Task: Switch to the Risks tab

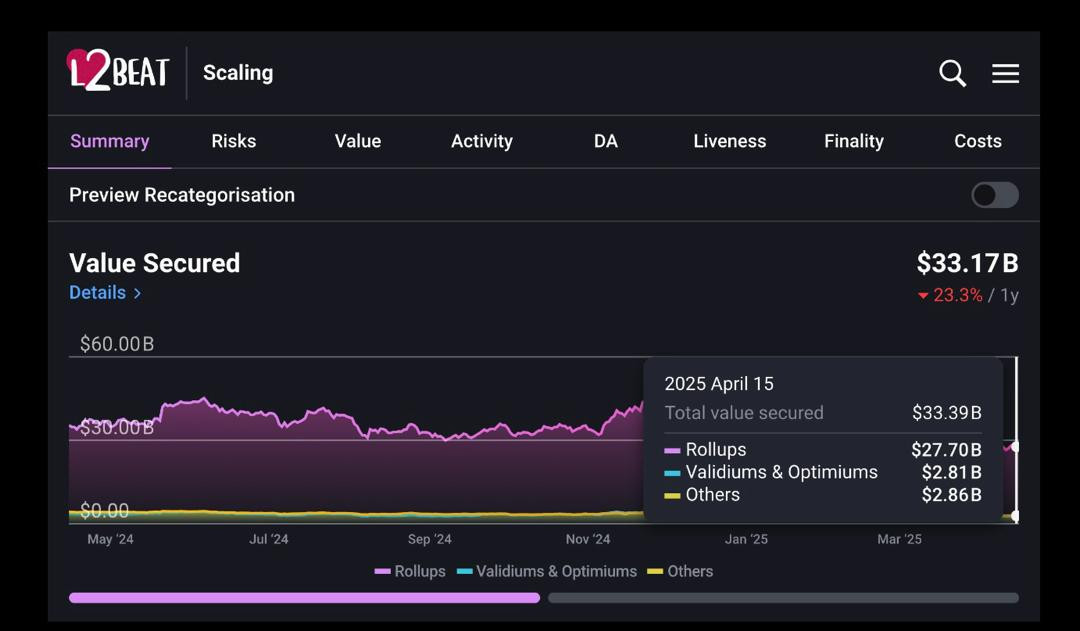Action: point(233,141)
